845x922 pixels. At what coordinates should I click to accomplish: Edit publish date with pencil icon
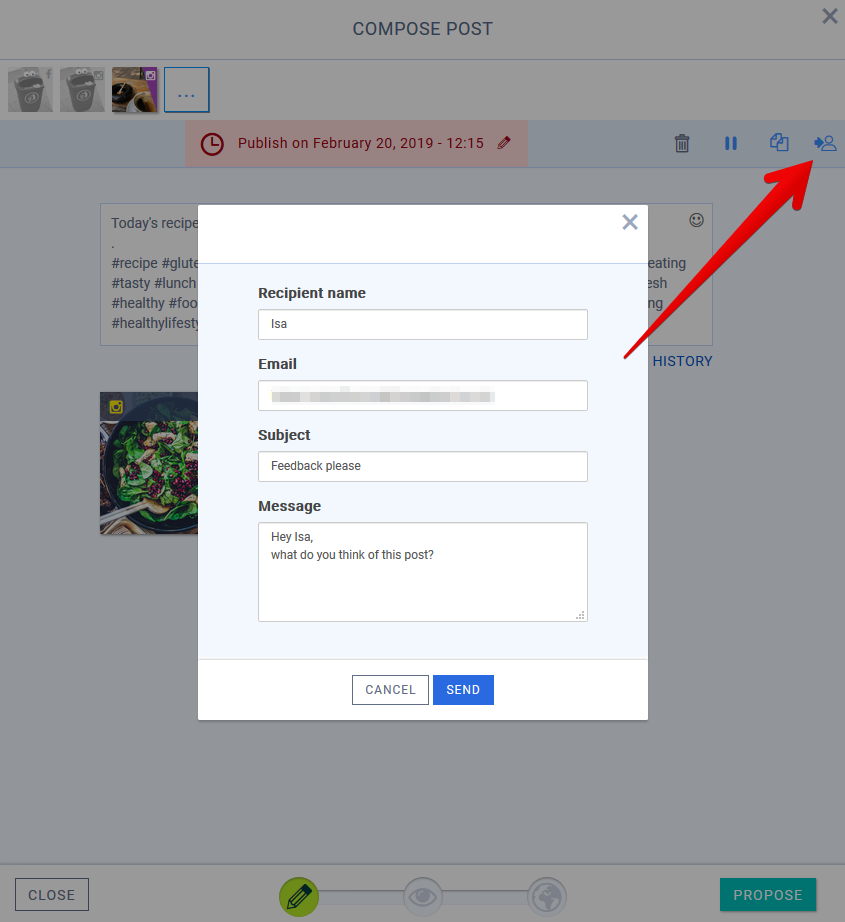point(504,143)
